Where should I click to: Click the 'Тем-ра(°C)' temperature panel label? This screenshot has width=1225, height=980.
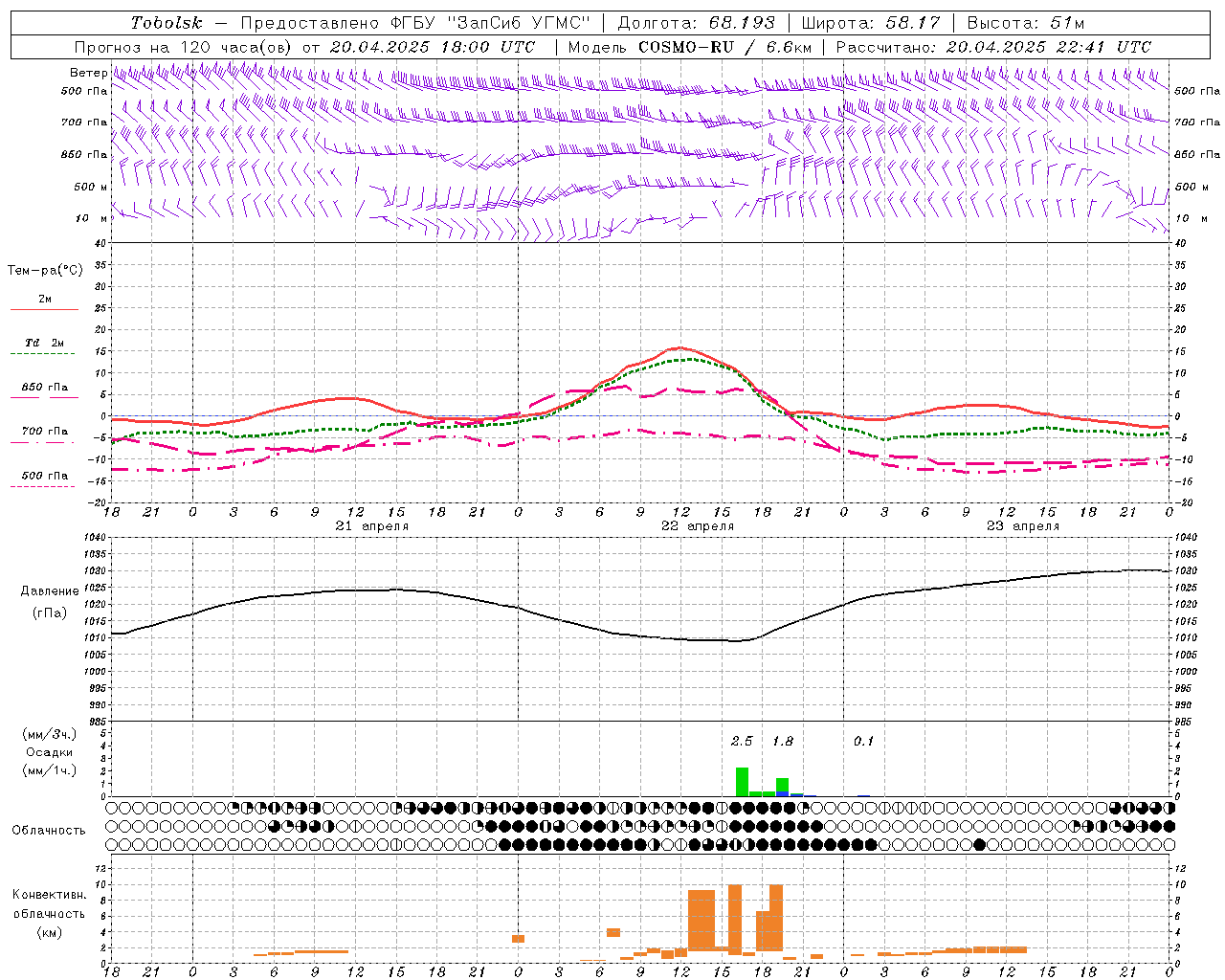tap(45, 271)
